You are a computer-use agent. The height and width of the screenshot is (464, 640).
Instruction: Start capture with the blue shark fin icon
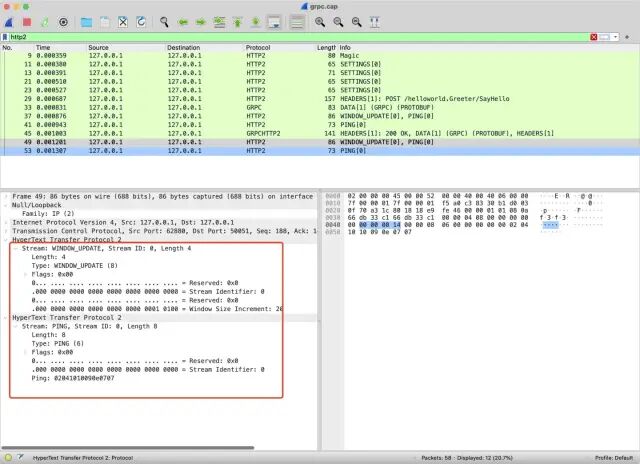click(9, 22)
